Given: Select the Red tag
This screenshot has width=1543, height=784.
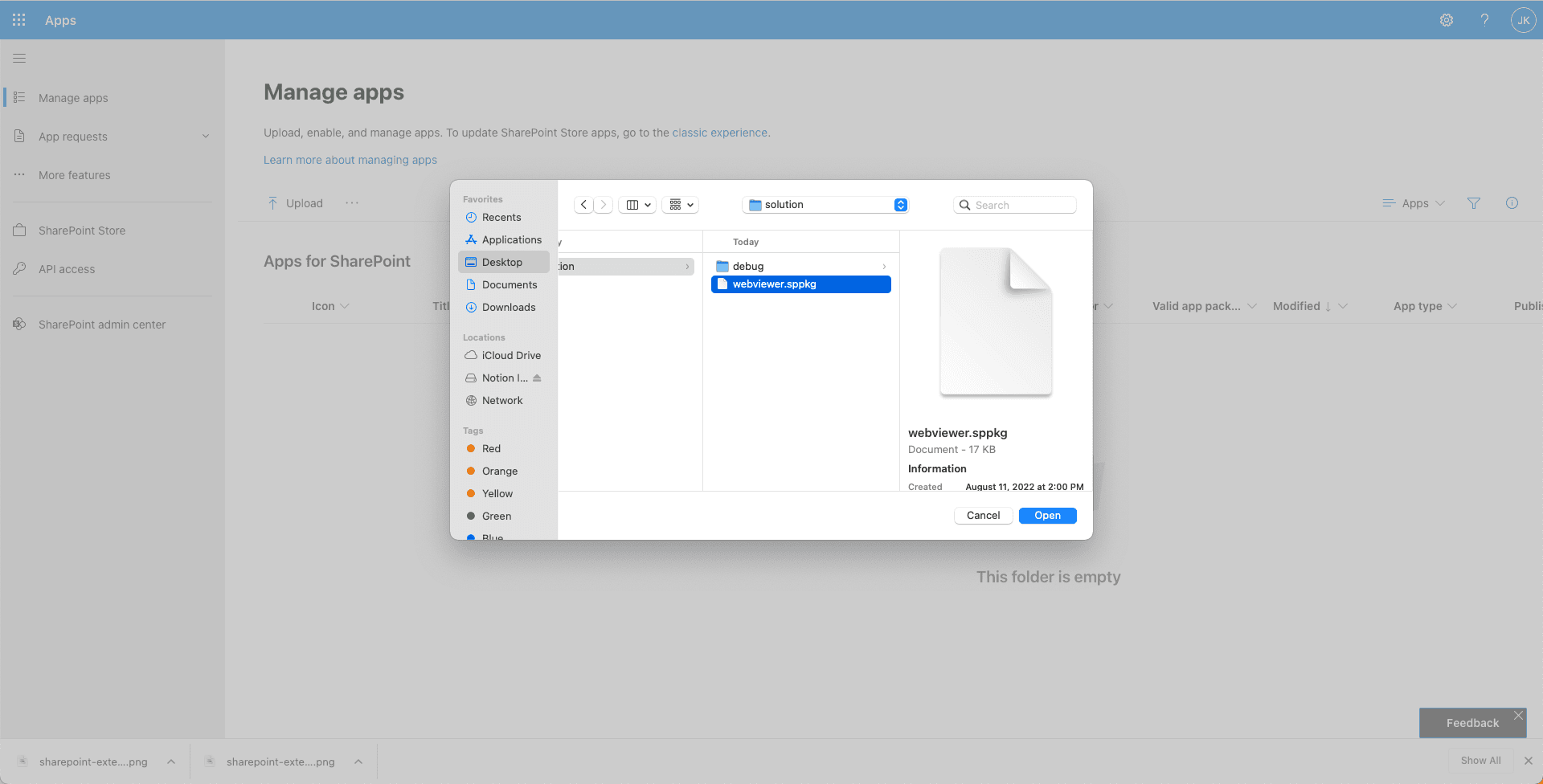Looking at the screenshot, I should point(491,449).
